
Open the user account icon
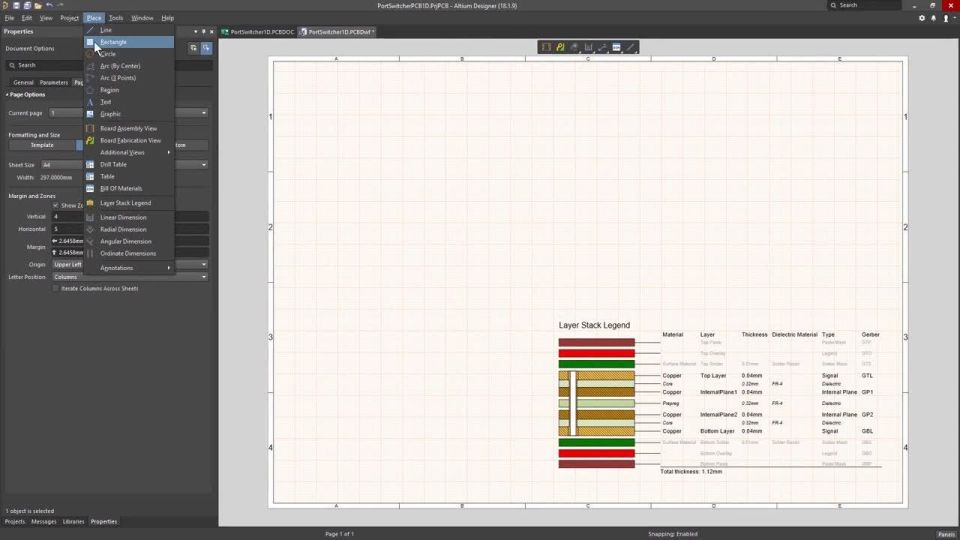[946, 18]
